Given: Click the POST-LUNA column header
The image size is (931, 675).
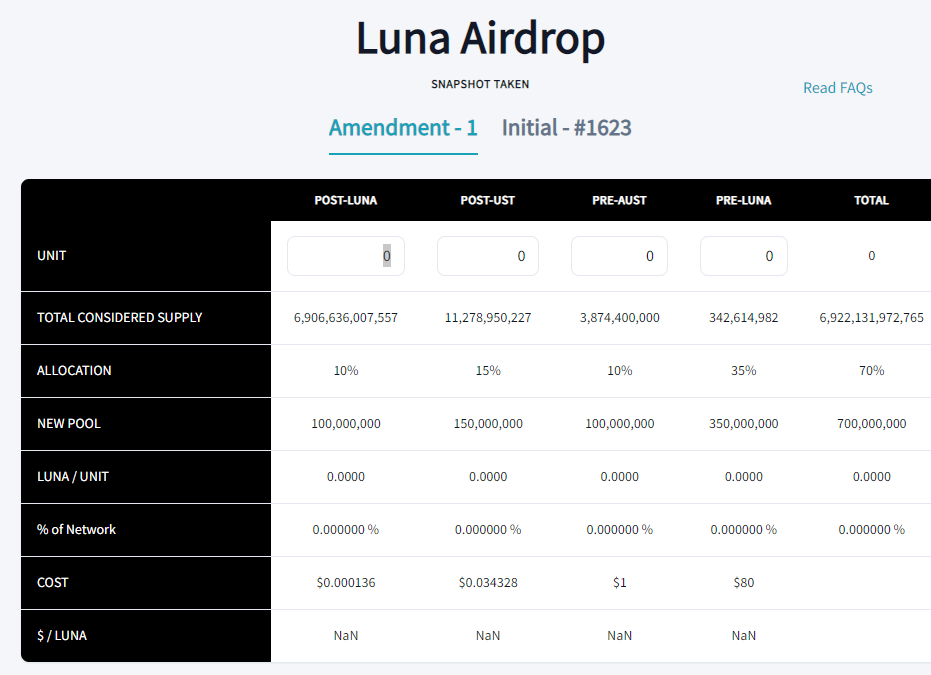Looking at the screenshot, I should tap(346, 201).
